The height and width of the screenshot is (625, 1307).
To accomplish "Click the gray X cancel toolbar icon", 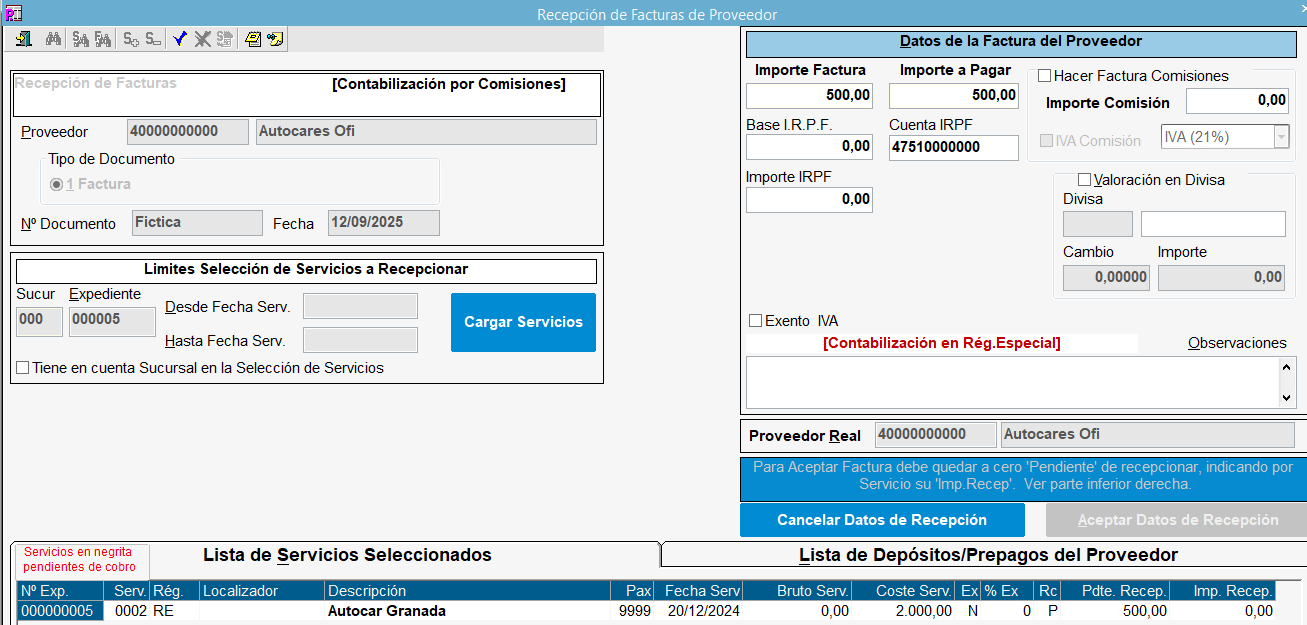I will click(202, 39).
